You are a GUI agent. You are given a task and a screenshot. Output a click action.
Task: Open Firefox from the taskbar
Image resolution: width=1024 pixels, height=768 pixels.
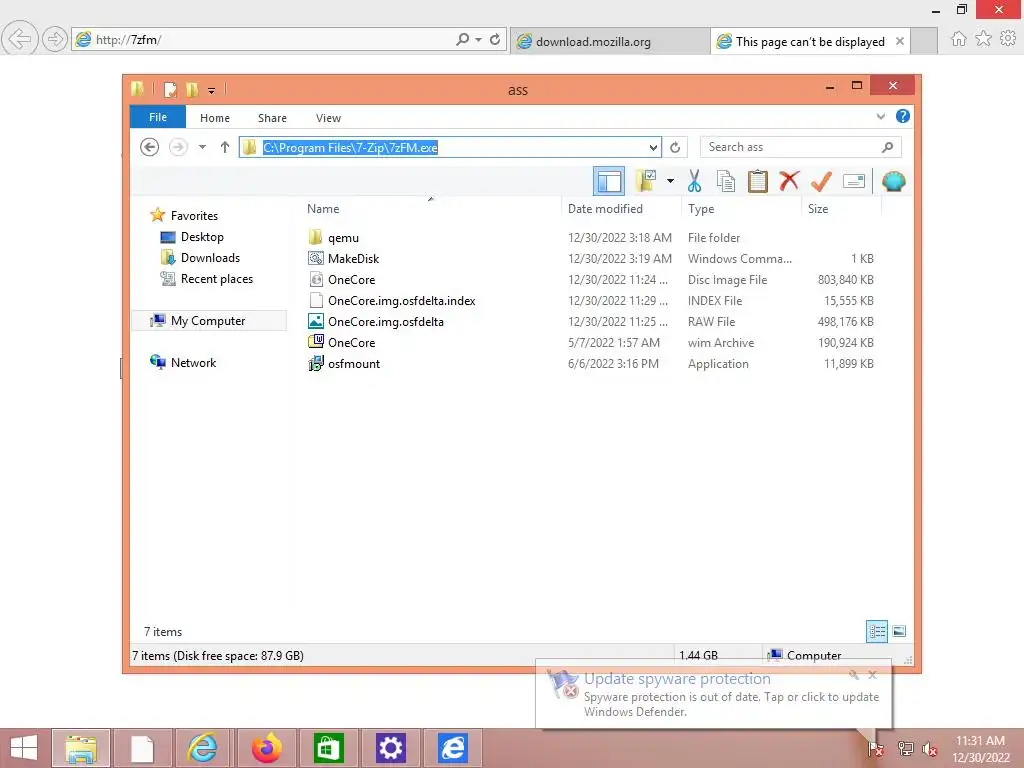(266, 748)
